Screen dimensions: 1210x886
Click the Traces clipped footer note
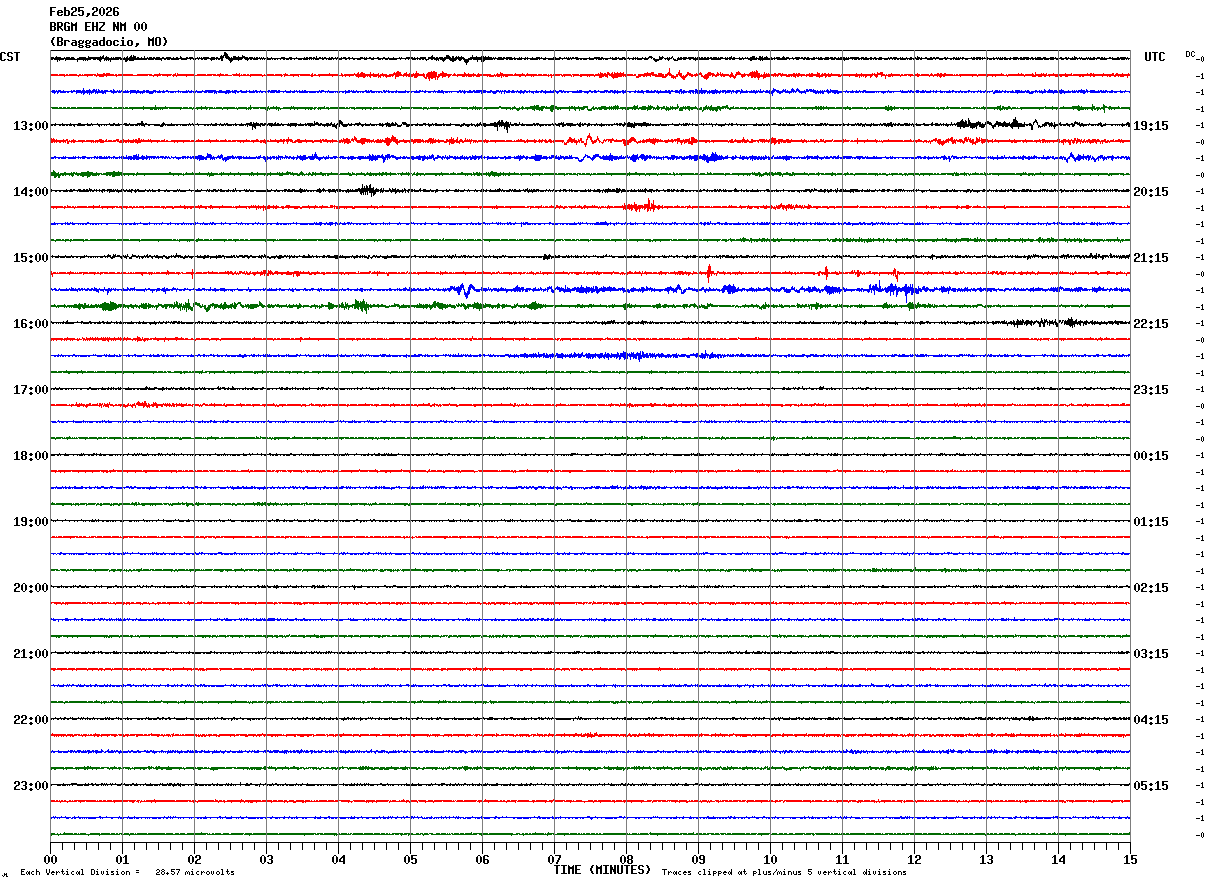(x=784, y=873)
